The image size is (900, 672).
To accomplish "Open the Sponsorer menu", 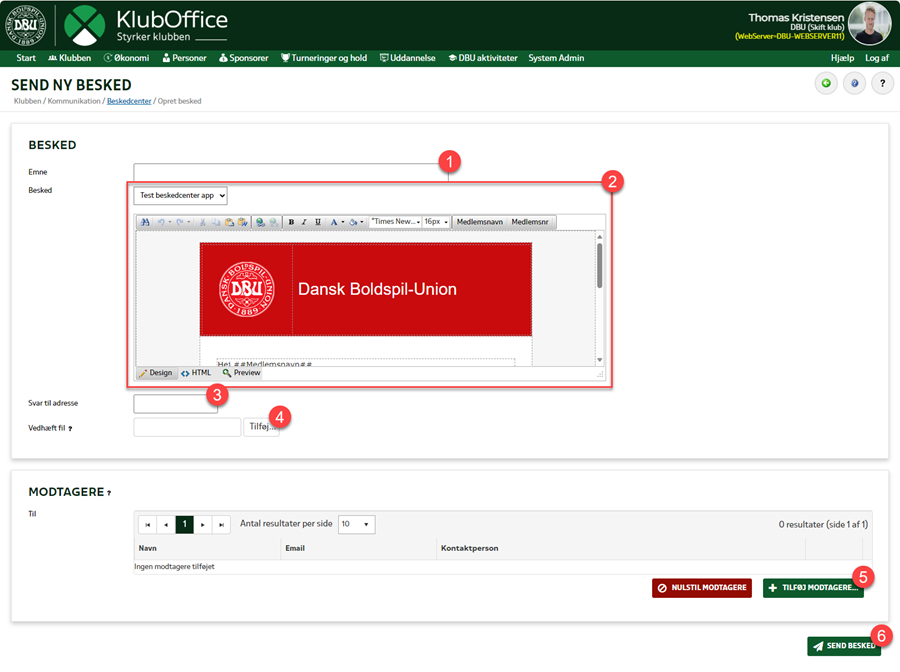I will pyautogui.click(x=243, y=58).
